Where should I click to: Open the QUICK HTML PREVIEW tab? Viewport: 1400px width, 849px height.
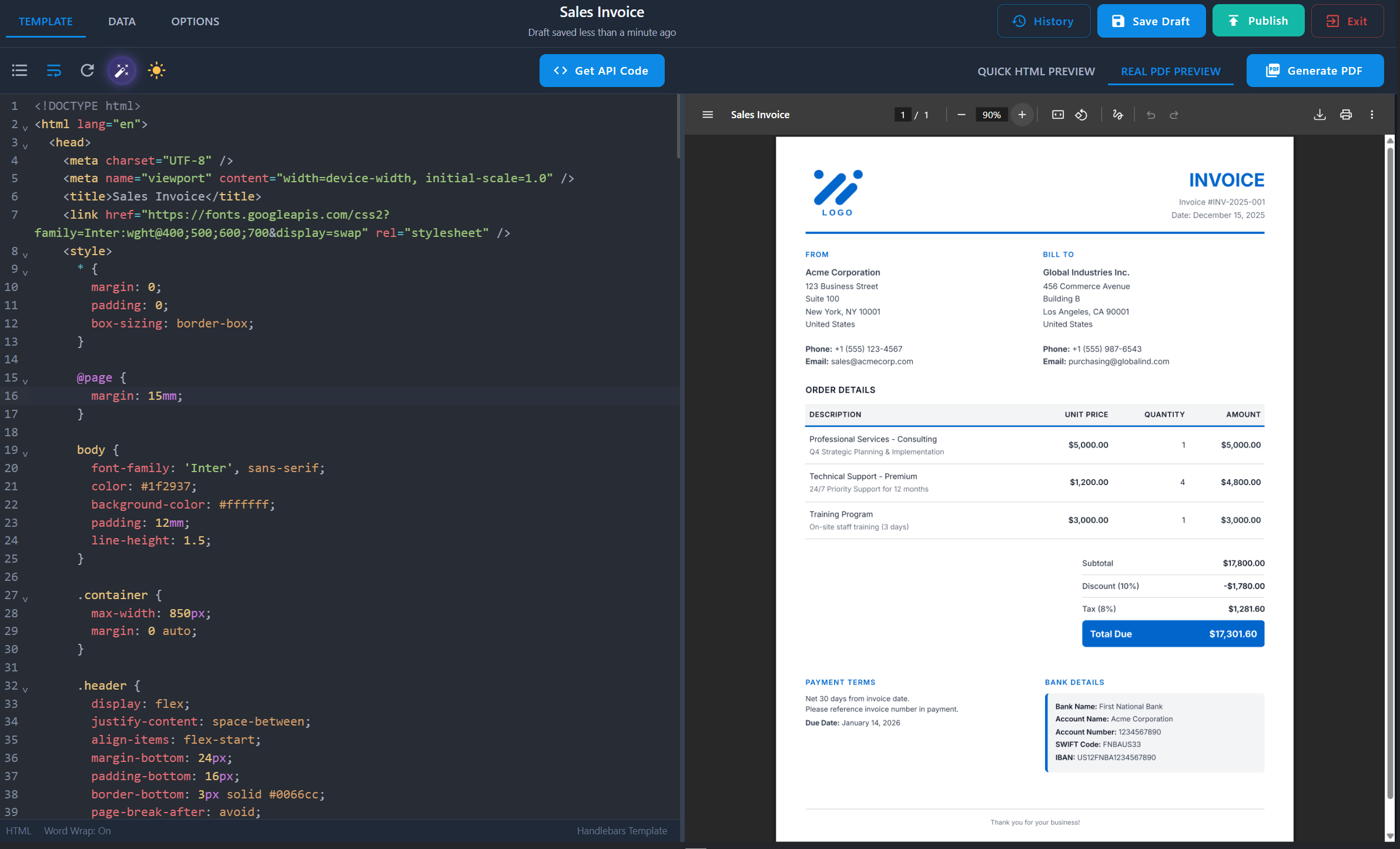coord(1036,71)
